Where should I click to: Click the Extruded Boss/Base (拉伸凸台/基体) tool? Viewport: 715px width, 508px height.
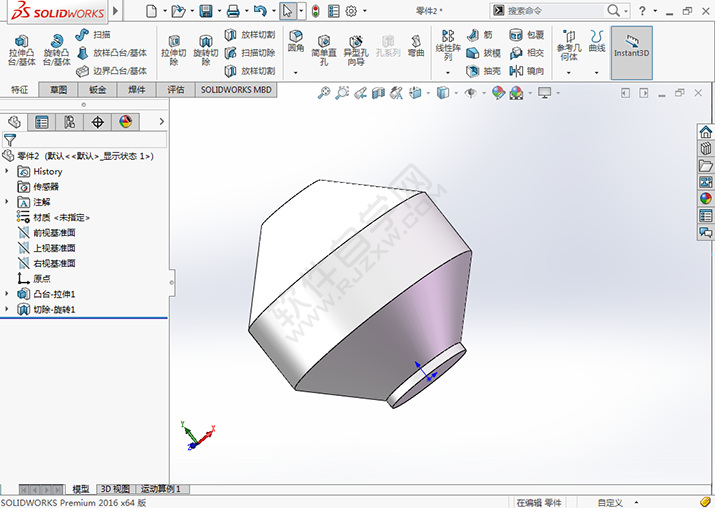coord(20,48)
